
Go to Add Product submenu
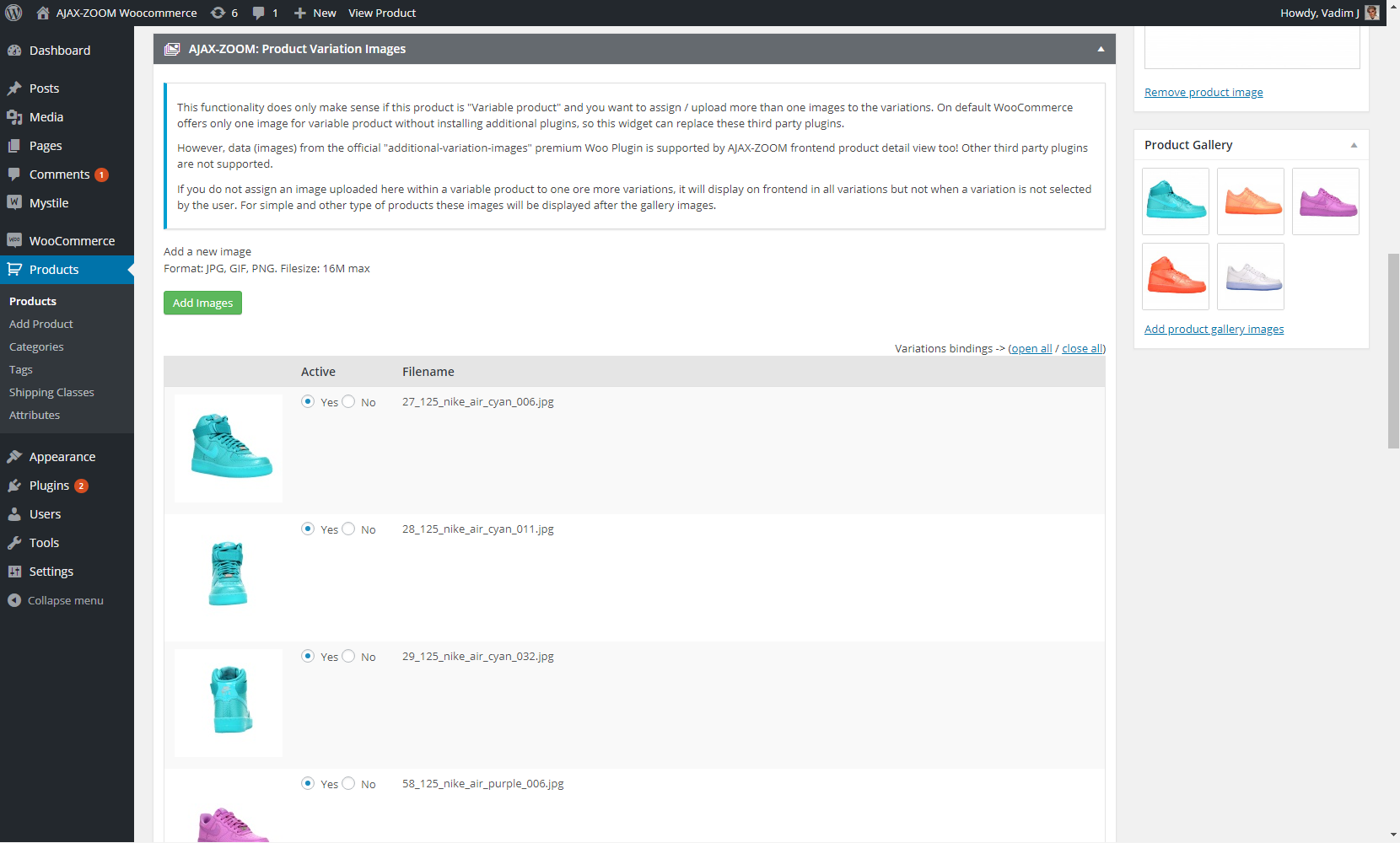(x=41, y=324)
